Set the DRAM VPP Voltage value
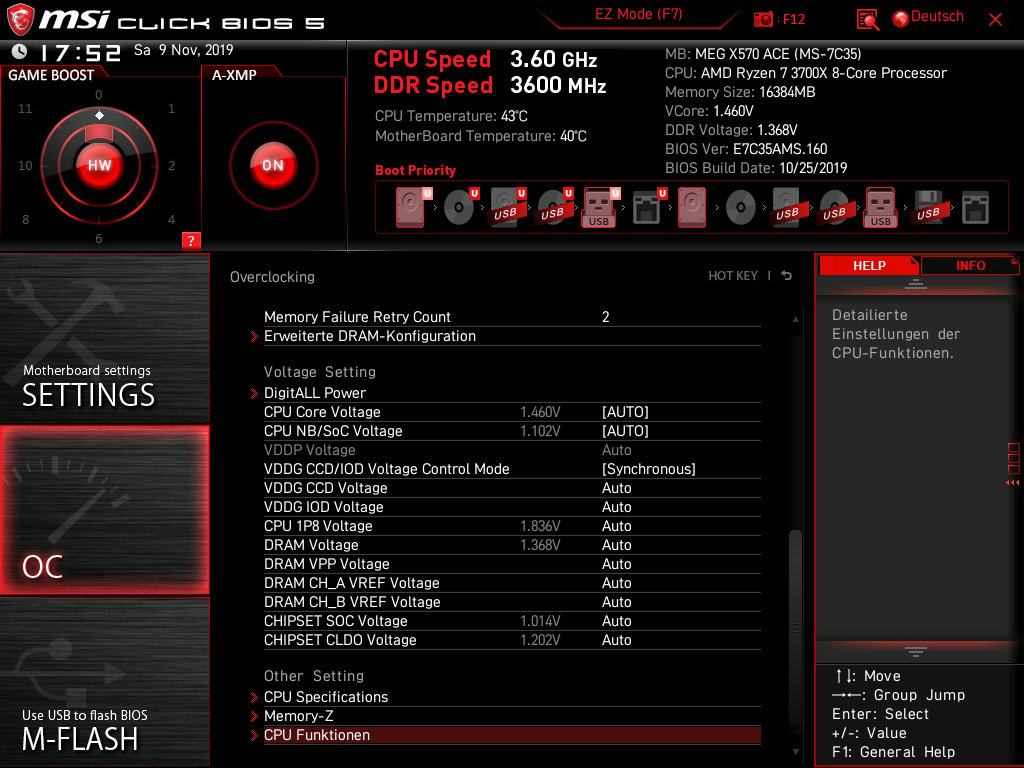The width and height of the screenshot is (1024, 768). point(616,564)
